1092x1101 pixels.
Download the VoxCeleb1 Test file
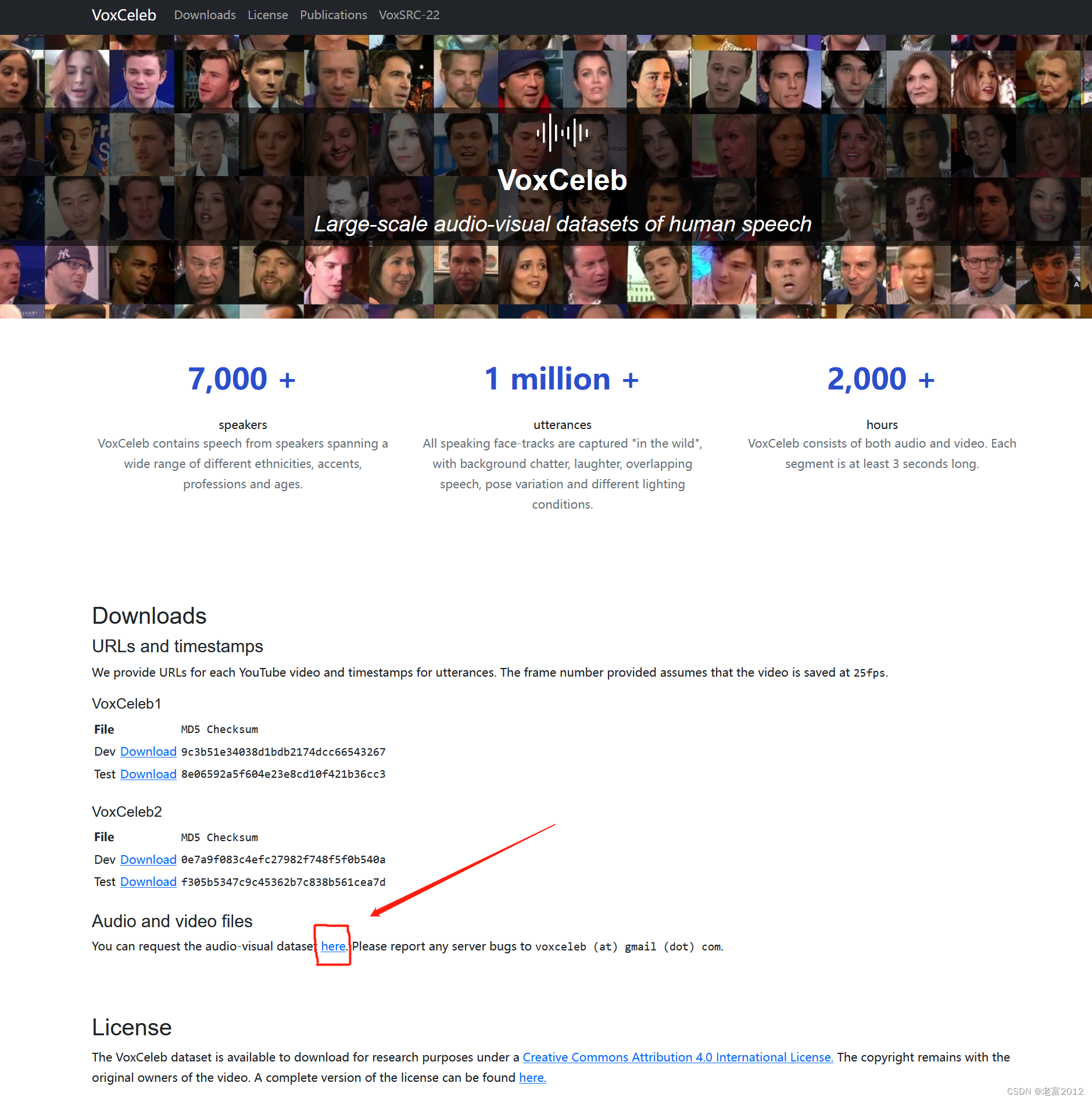(148, 774)
